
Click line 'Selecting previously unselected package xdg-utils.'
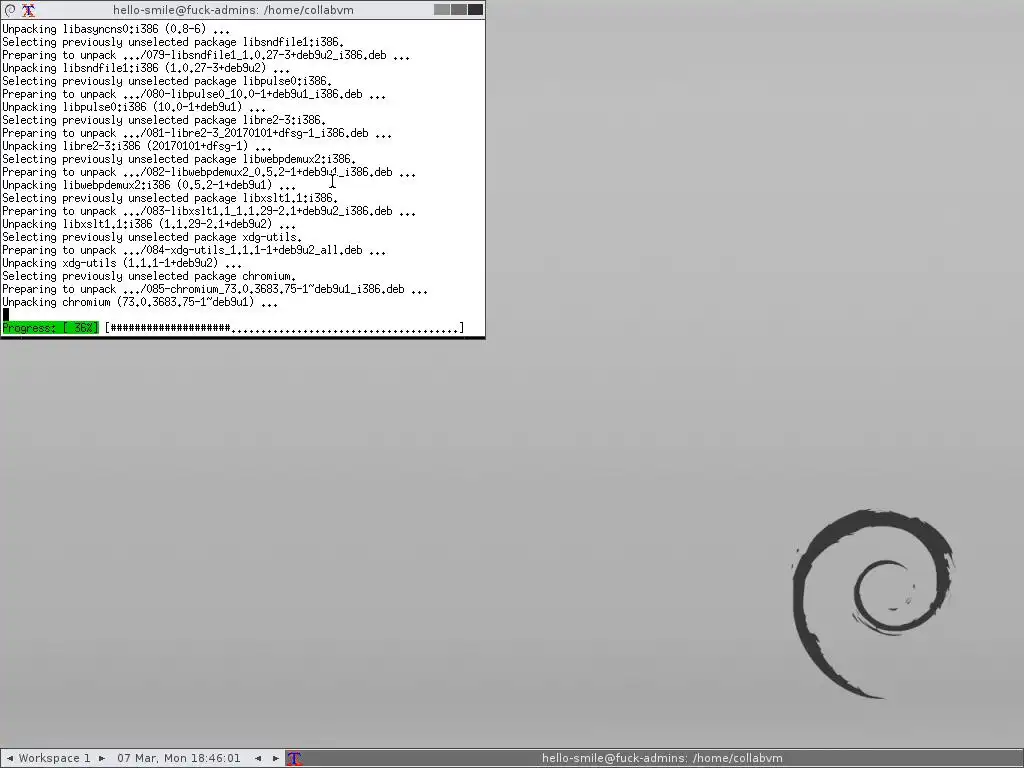tap(152, 237)
